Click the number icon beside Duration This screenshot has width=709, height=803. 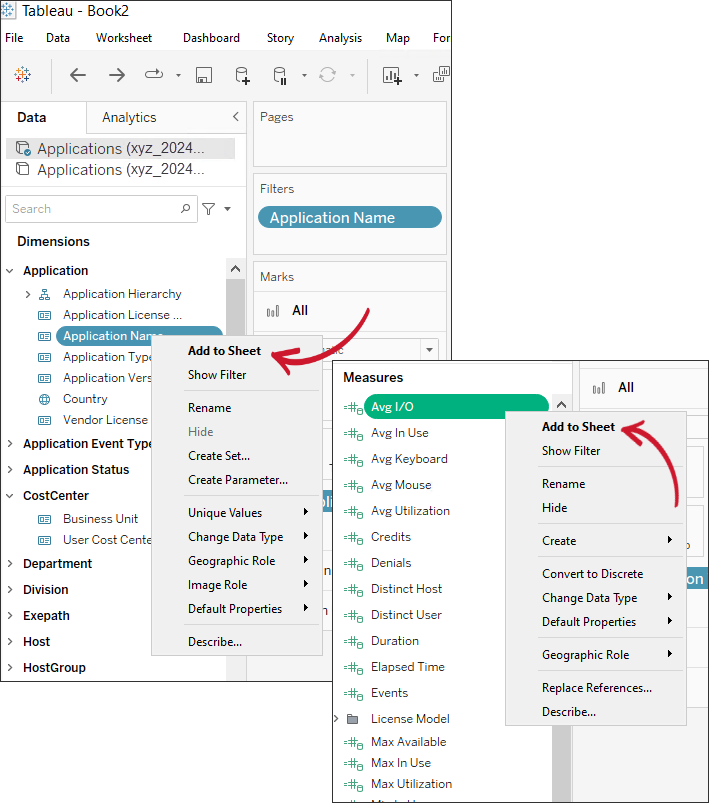(x=353, y=642)
